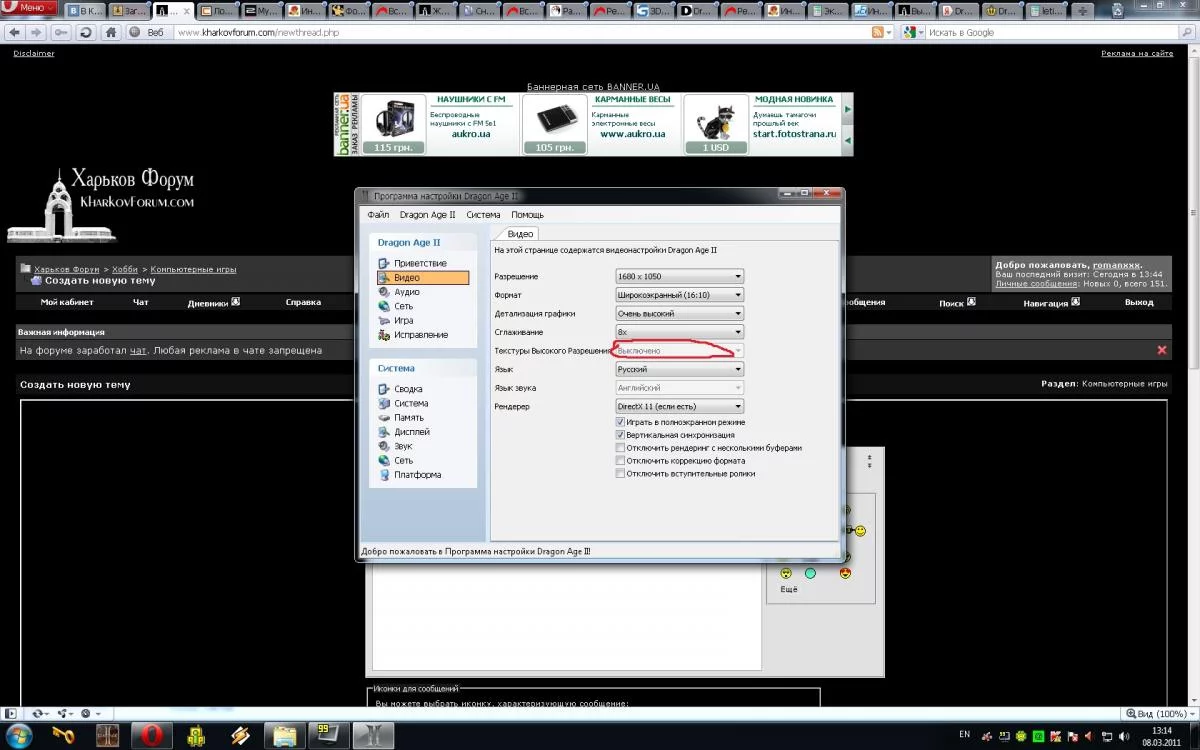Viewport: 1200px width, 750px height.
Task: Open Система menu in menu bar
Action: point(483,215)
